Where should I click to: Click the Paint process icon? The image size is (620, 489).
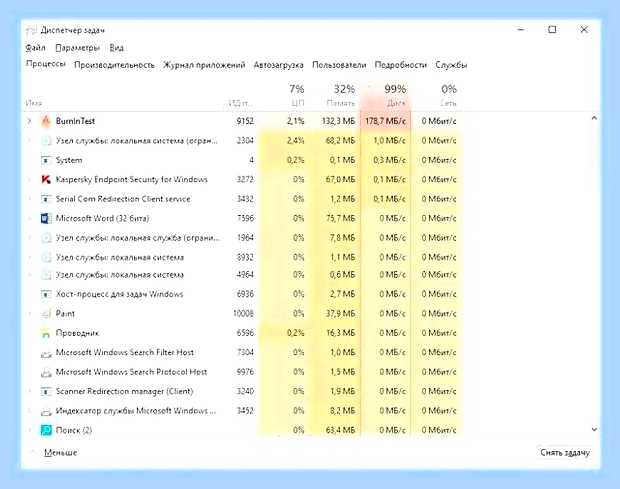pos(46,314)
